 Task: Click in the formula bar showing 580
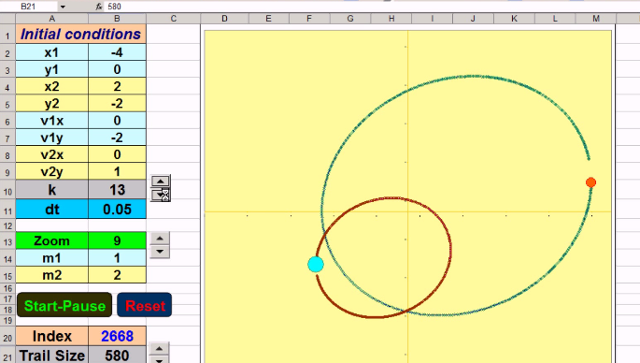pyautogui.click(x=367, y=7)
